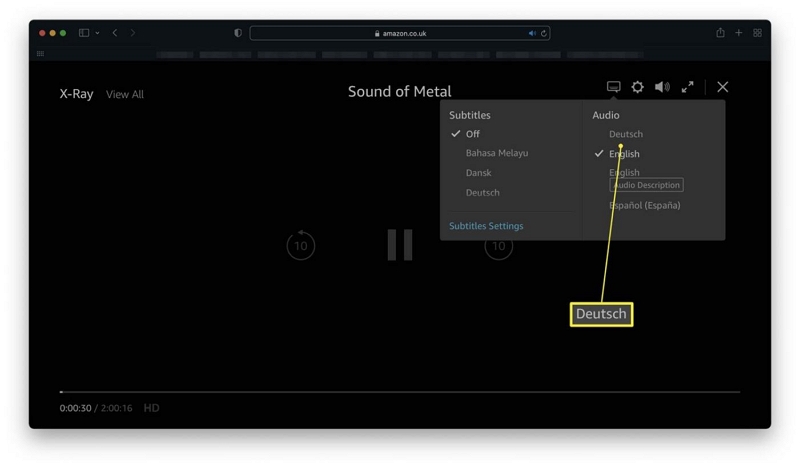Viewport: 800px width, 467px height.
Task: Open a new Safari tab
Action: click(x=738, y=33)
